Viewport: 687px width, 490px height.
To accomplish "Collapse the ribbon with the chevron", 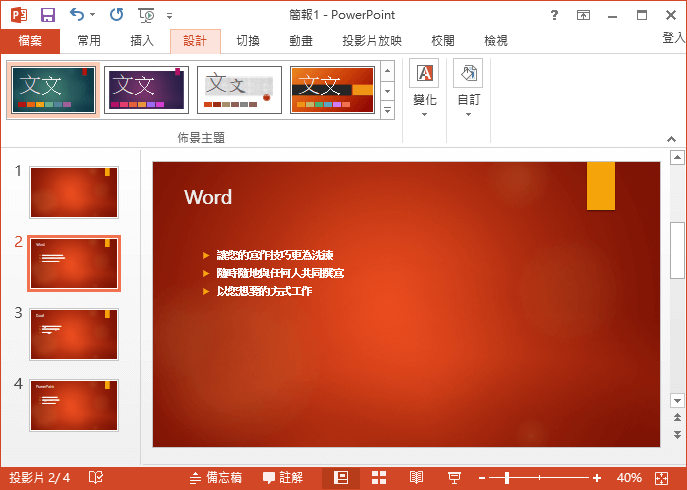I will (671, 139).
